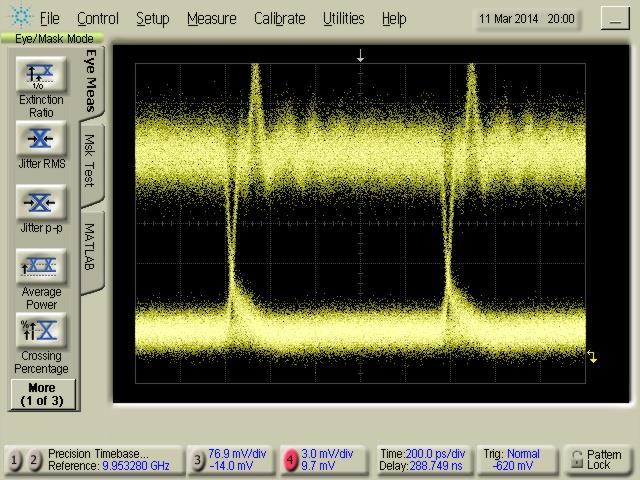This screenshot has width=640, height=480.
Task: Toggle channel 2 button
Action: coord(34,460)
